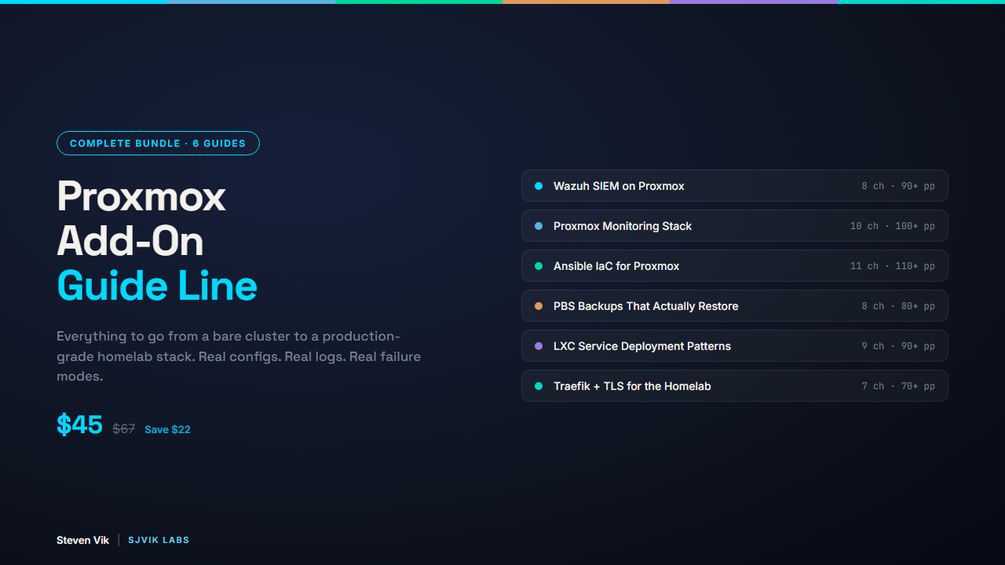Click the Proxmox heading word

(141, 196)
